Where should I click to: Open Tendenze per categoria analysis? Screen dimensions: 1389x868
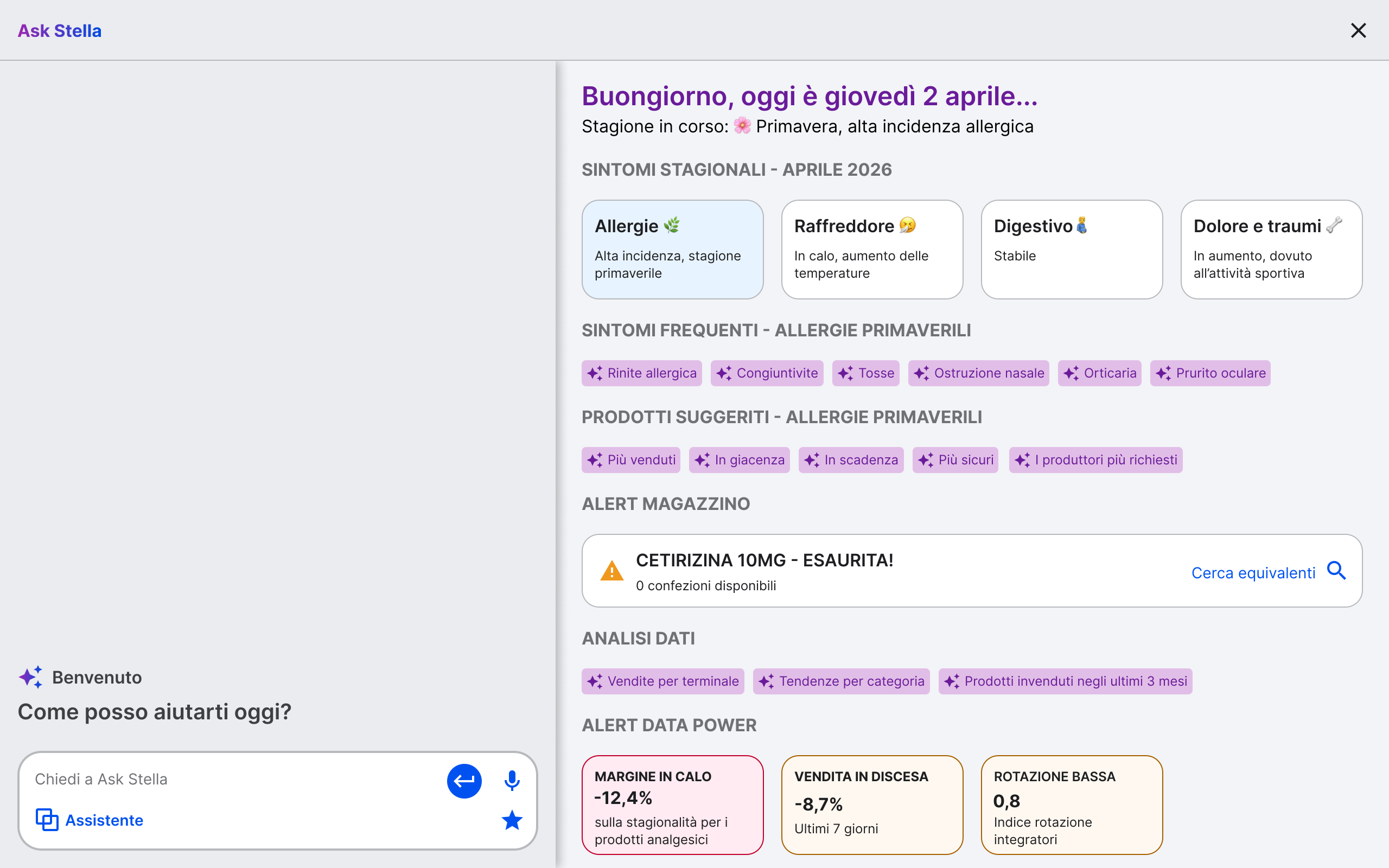(x=842, y=681)
